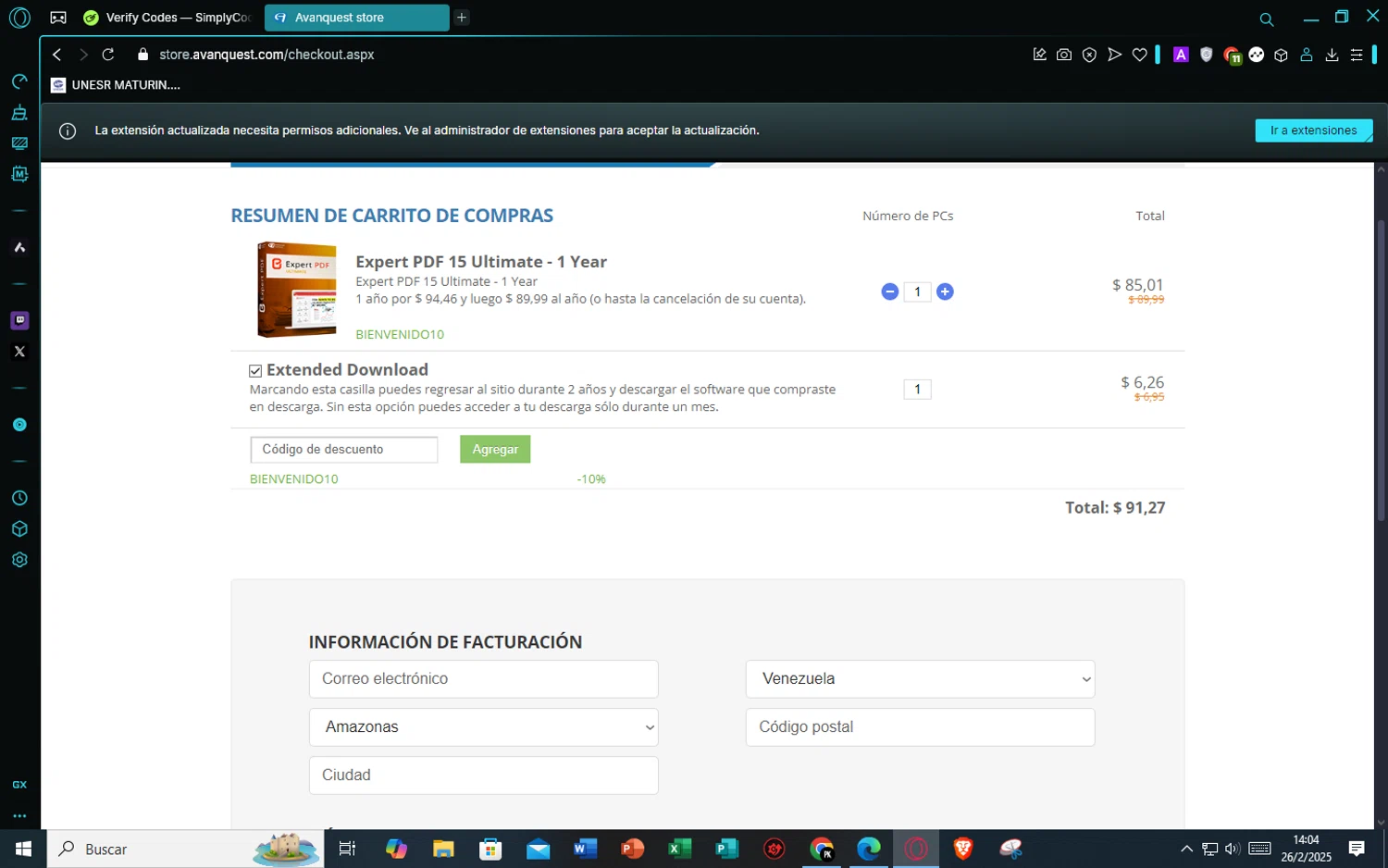Click the '-10%' discount text
The height and width of the screenshot is (868, 1388).
coord(591,479)
